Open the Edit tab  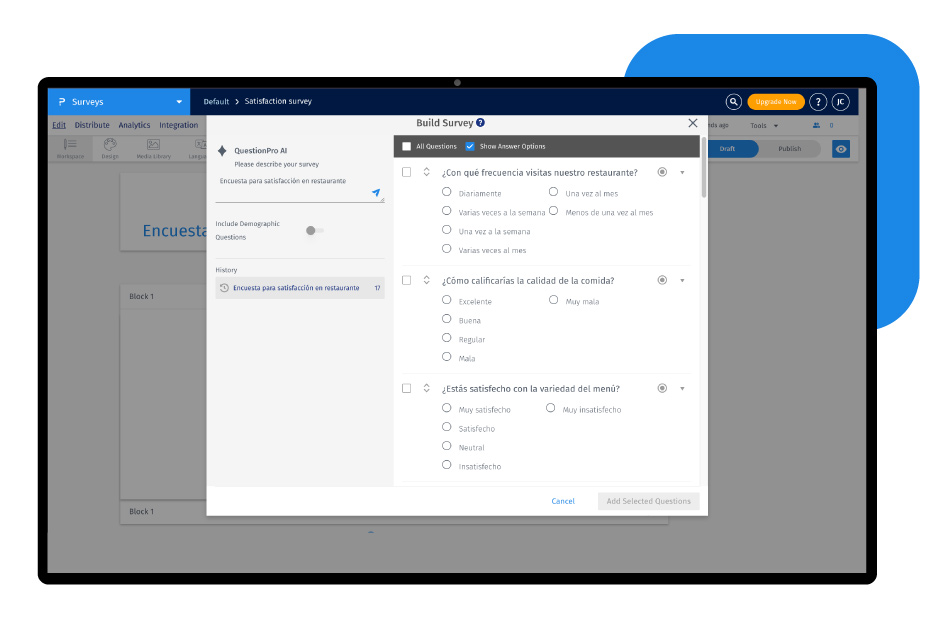point(59,125)
